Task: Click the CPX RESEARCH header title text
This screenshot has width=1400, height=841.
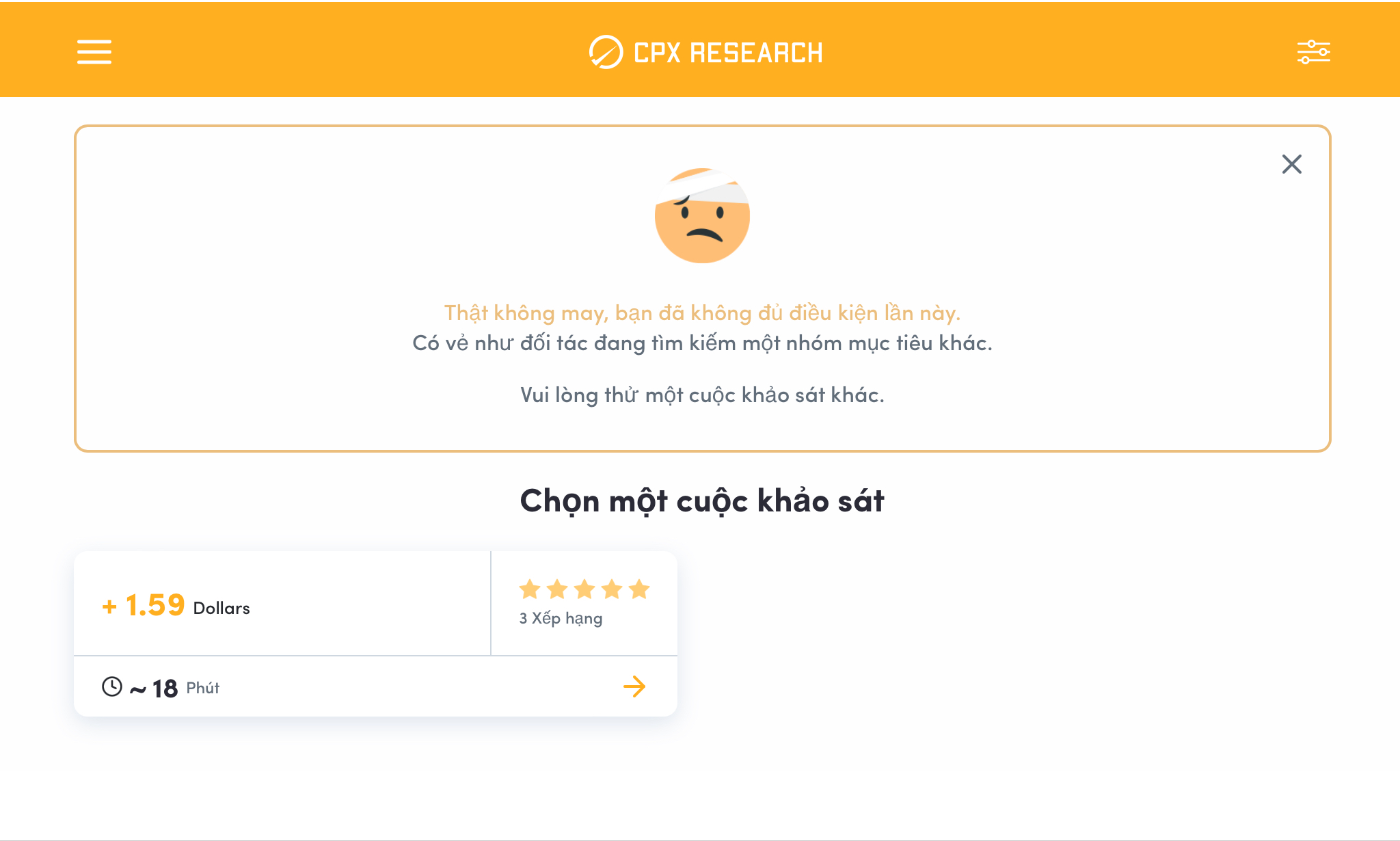Action: 728,53
